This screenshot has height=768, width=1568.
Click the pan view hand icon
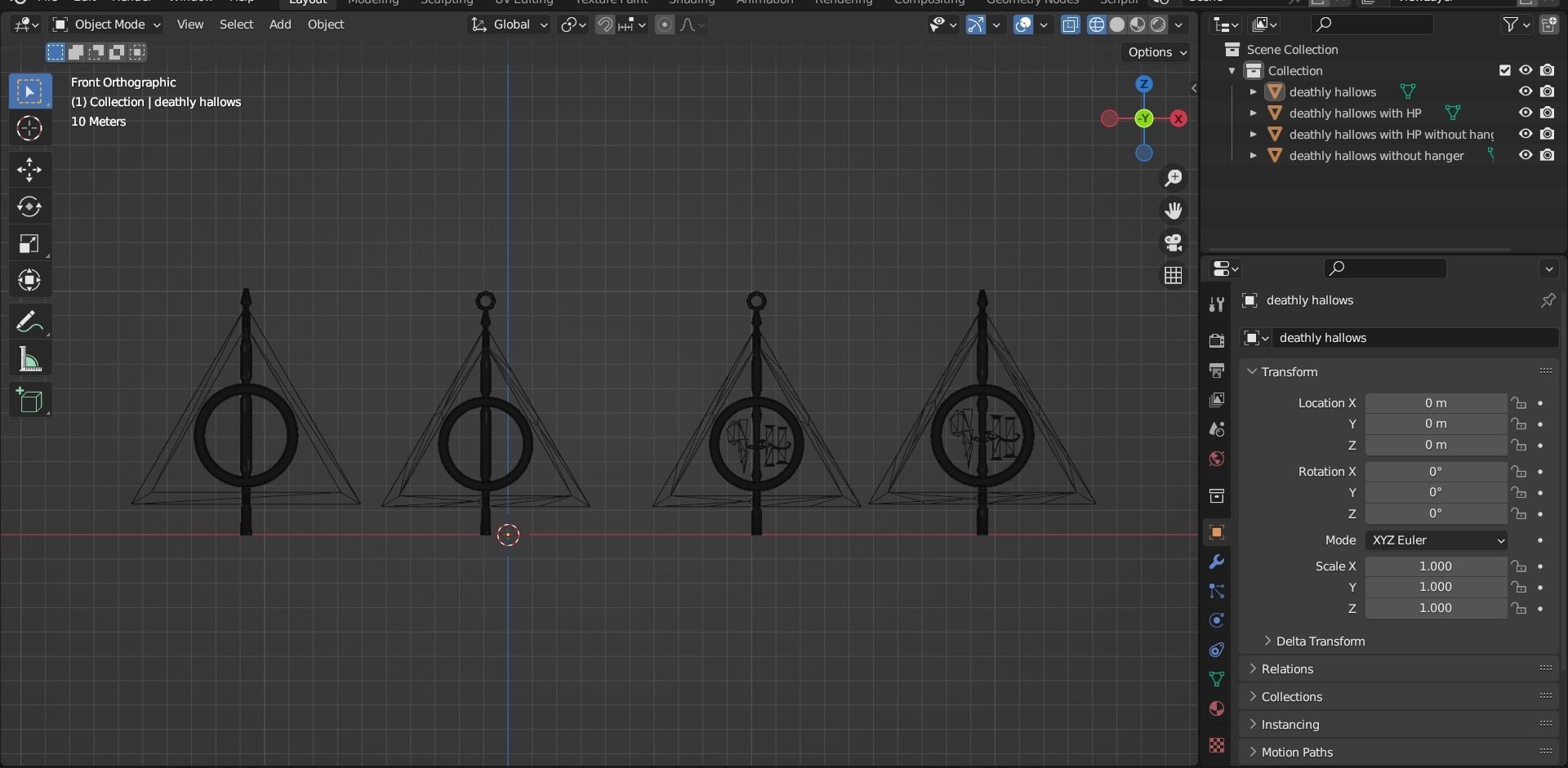click(1174, 211)
